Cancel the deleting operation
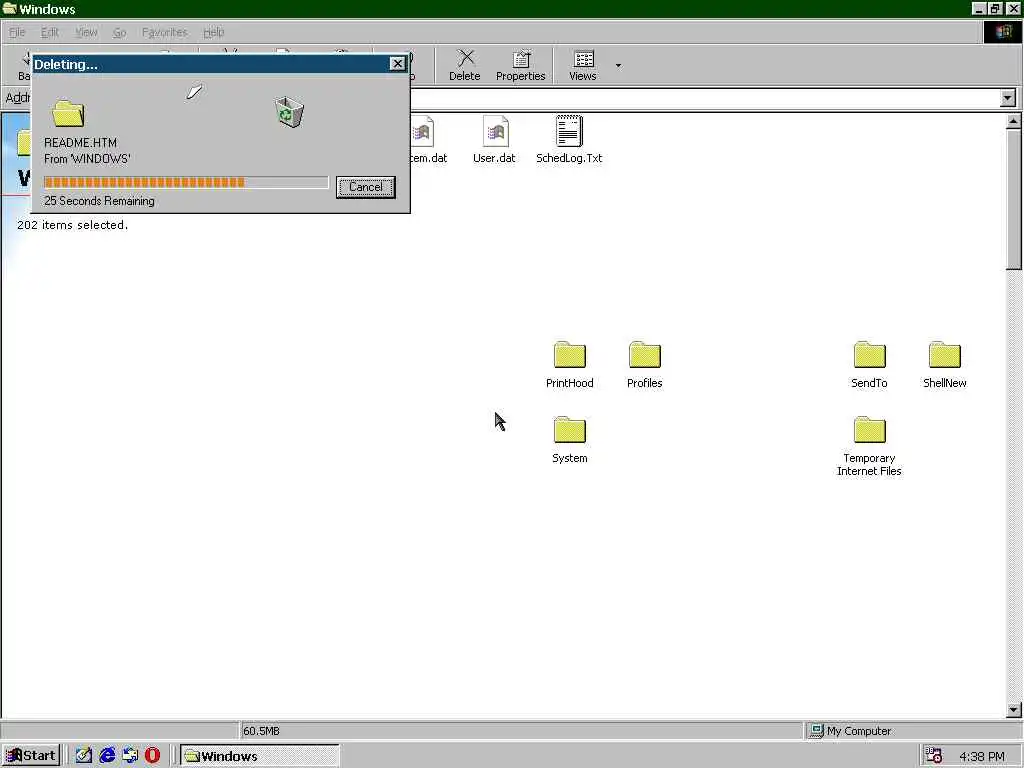Viewport: 1024px width, 768px height. pyautogui.click(x=366, y=187)
